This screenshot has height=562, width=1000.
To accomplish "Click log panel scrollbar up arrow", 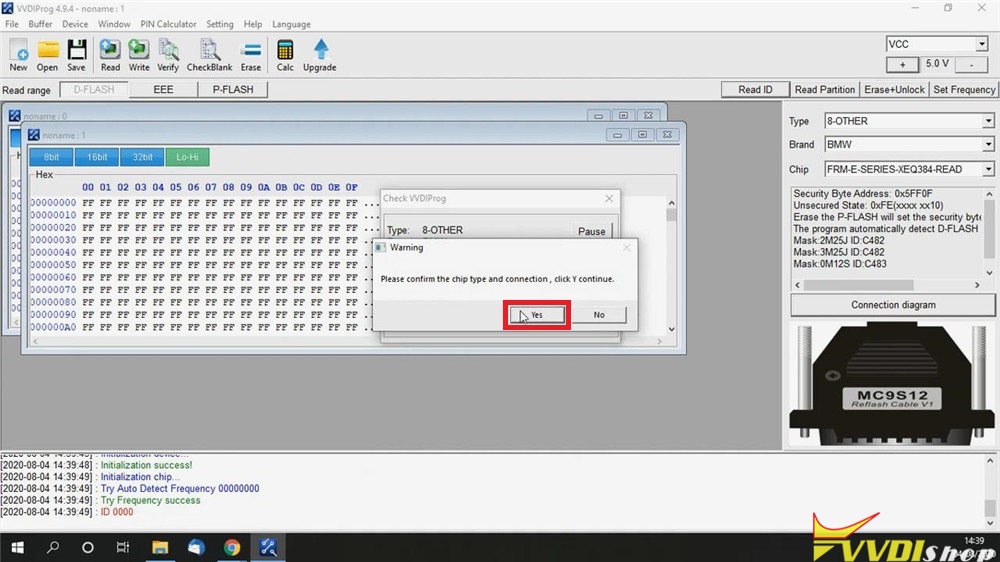I will tap(990, 460).
